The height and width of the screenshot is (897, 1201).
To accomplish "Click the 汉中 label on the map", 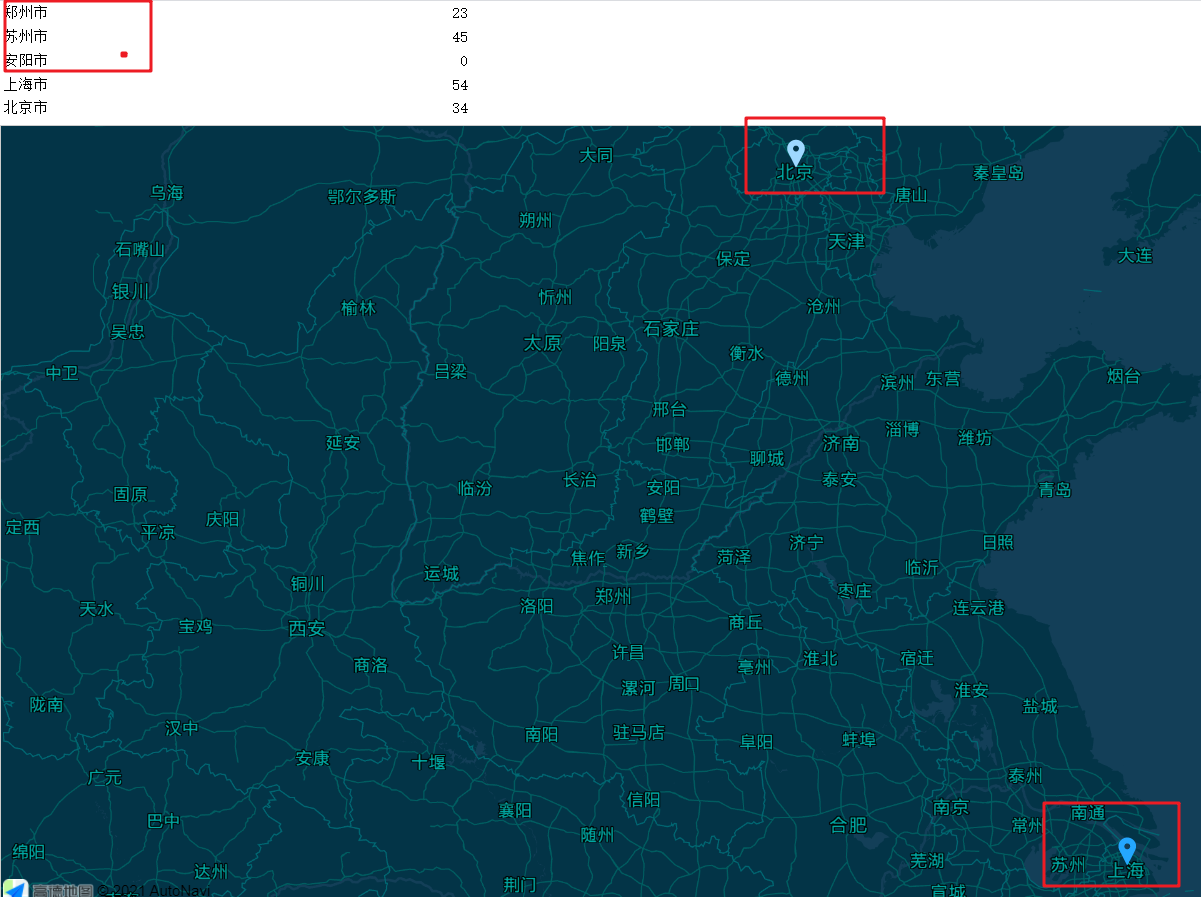I will [182, 728].
